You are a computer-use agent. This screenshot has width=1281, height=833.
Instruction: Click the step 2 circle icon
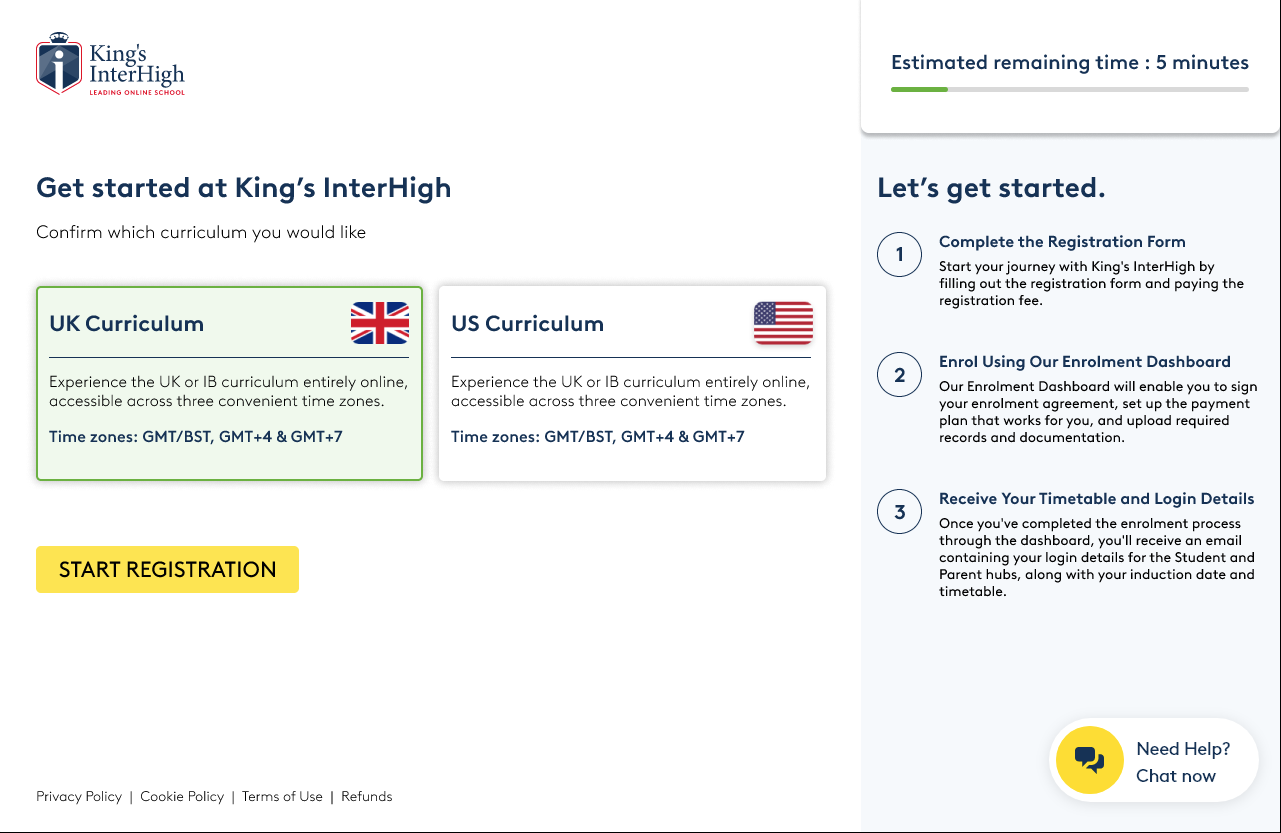tap(899, 375)
